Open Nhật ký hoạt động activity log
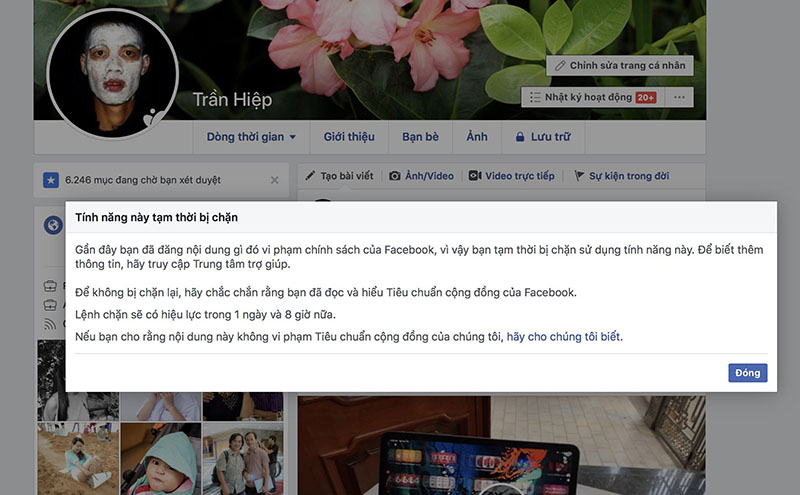Viewport: 800px width, 495px height. click(x=593, y=97)
